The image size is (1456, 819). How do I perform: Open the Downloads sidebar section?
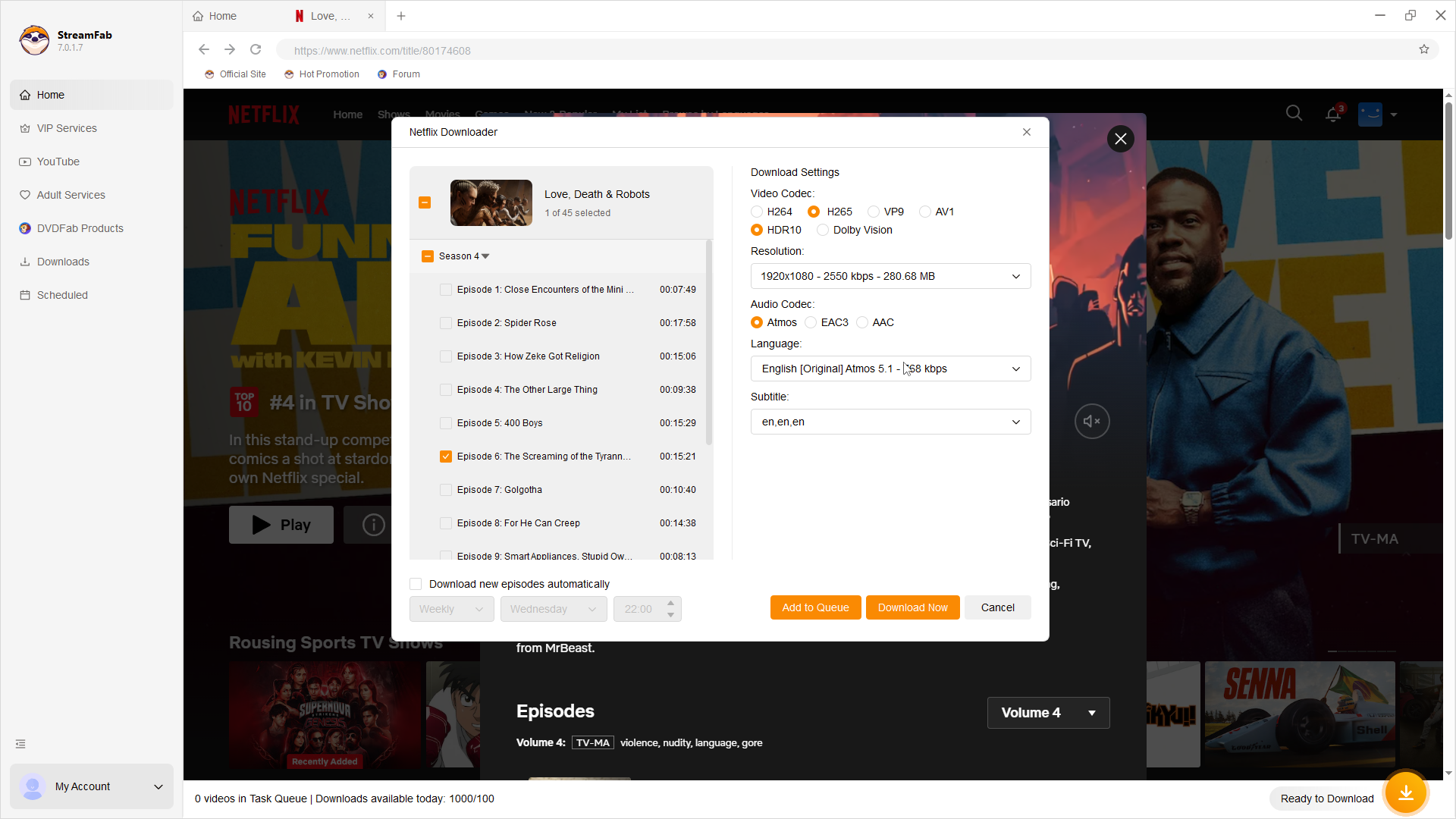92,262
